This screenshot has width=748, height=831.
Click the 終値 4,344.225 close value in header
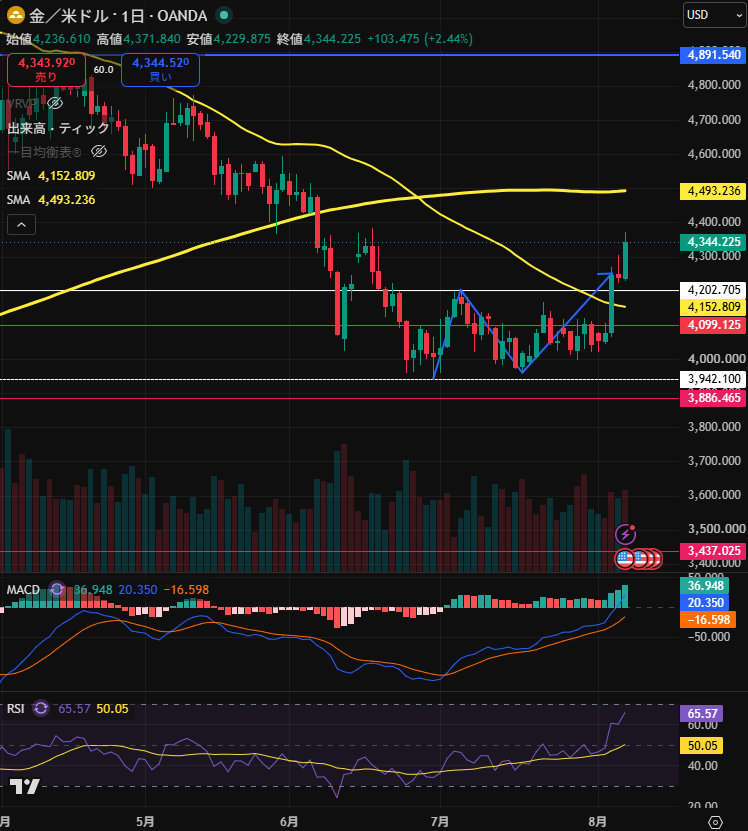[319, 39]
